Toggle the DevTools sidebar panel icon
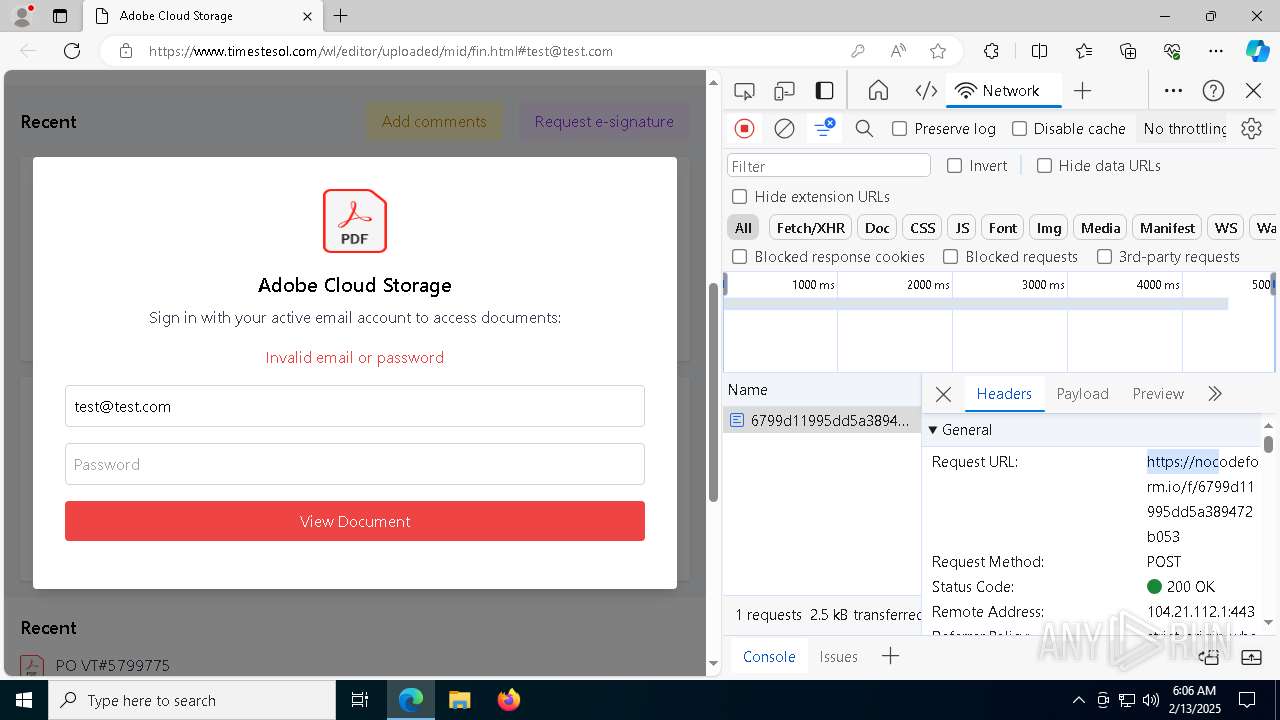This screenshot has height=720, width=1280. pos(824,91)
